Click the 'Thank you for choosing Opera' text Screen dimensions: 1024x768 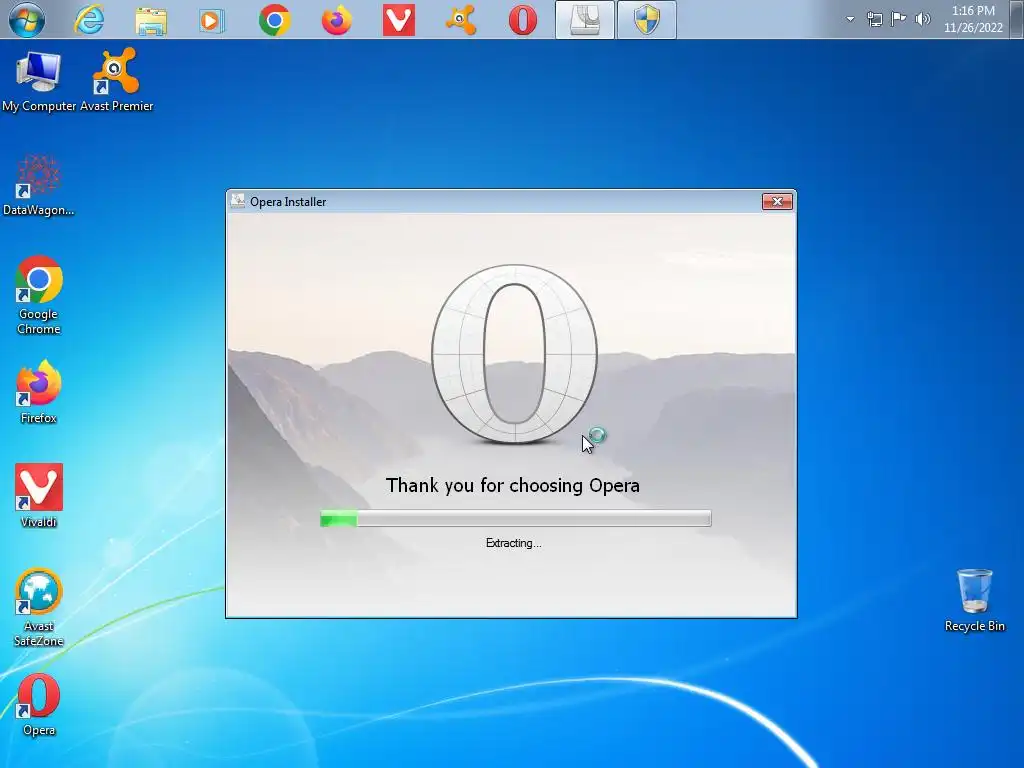pos(513,485)
